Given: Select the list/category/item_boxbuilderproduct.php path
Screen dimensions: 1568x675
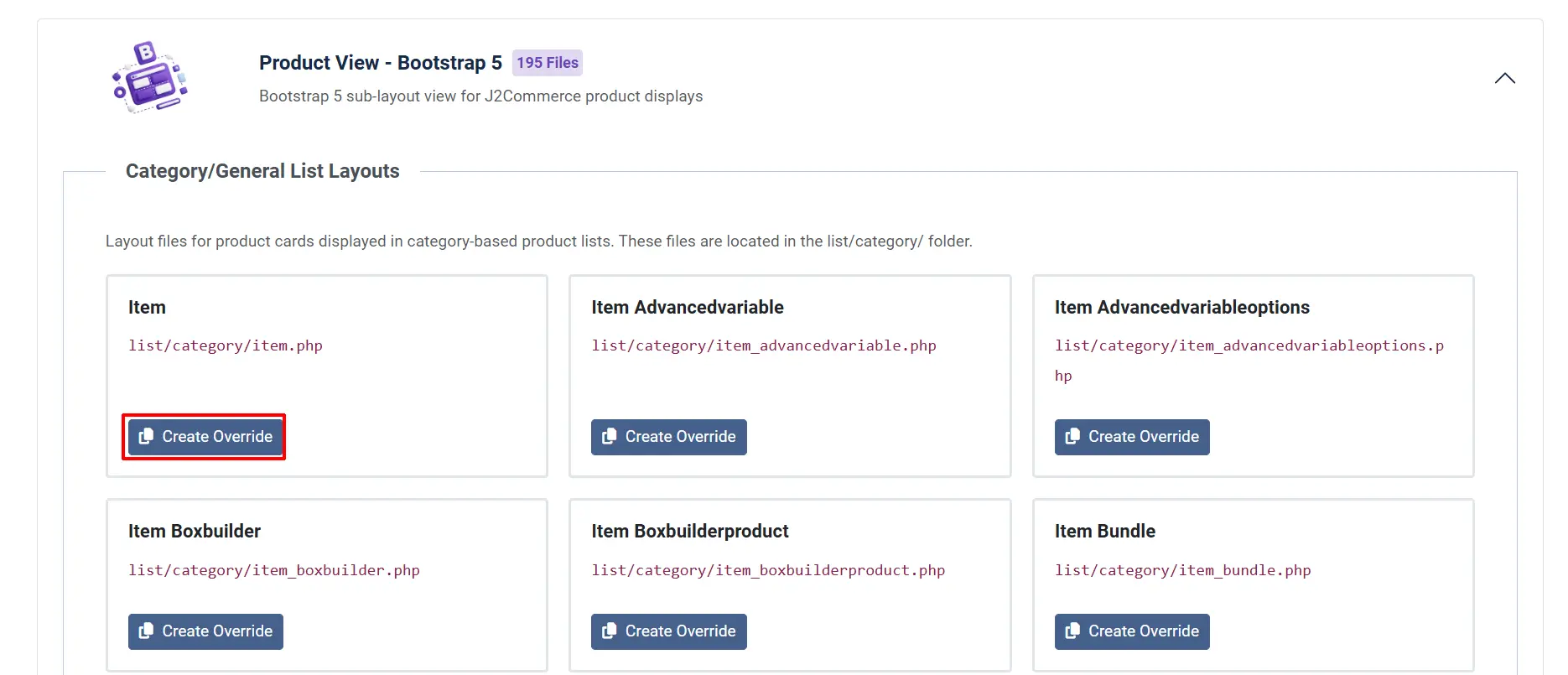Looking at the screenshot, I should point(768,570).
